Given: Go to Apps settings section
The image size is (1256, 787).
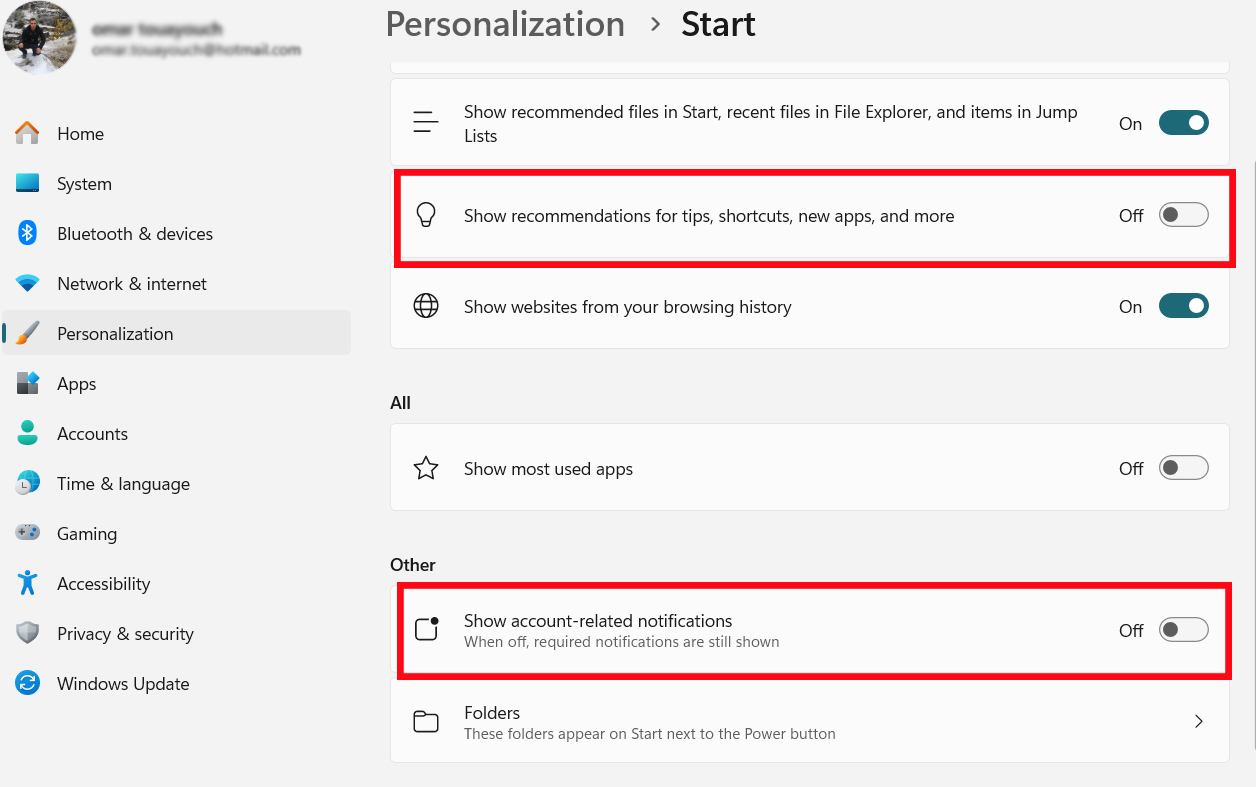Looking at the screenshot, I should 77,384.
